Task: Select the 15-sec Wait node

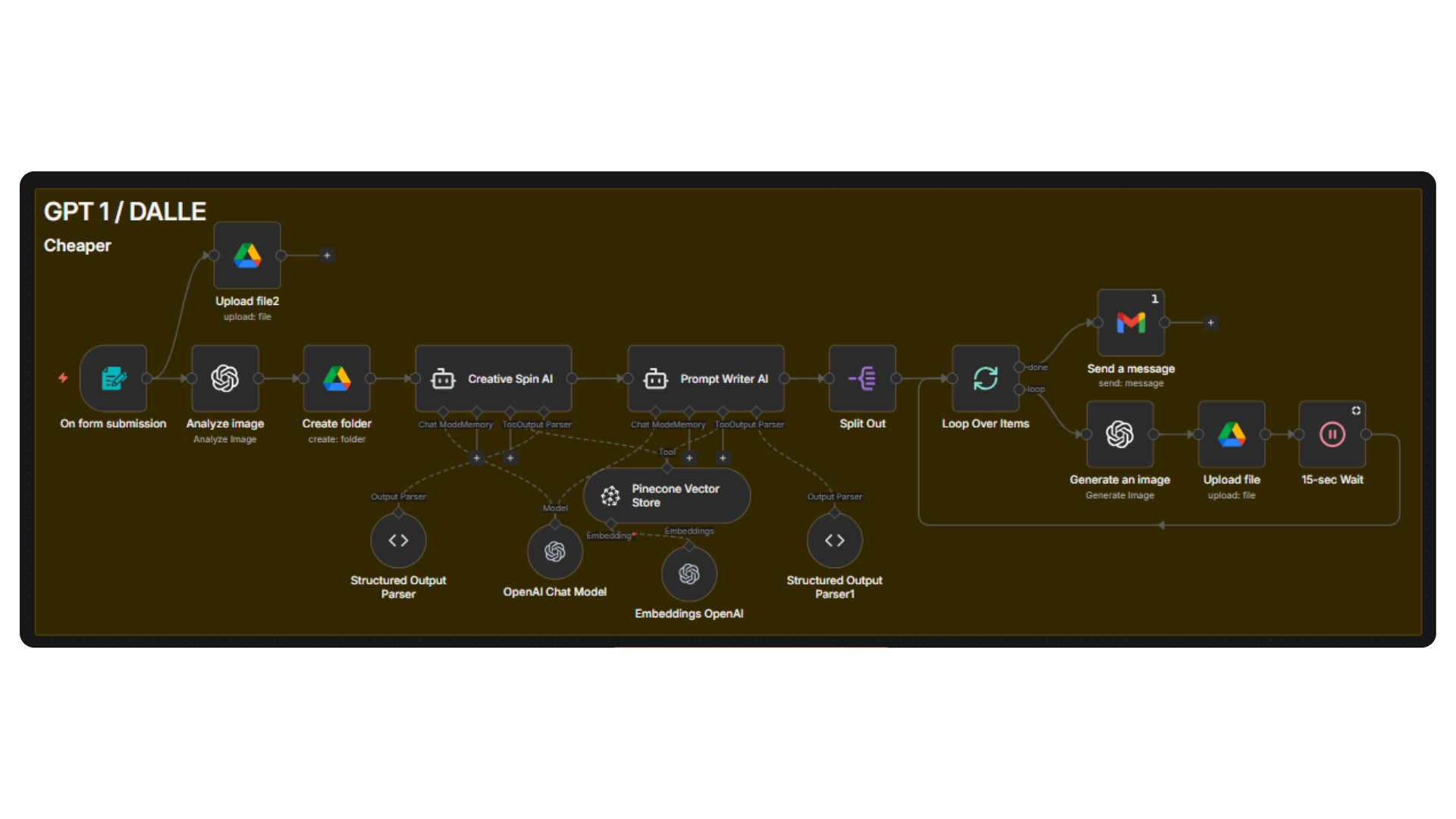Action: point(1332,435)
